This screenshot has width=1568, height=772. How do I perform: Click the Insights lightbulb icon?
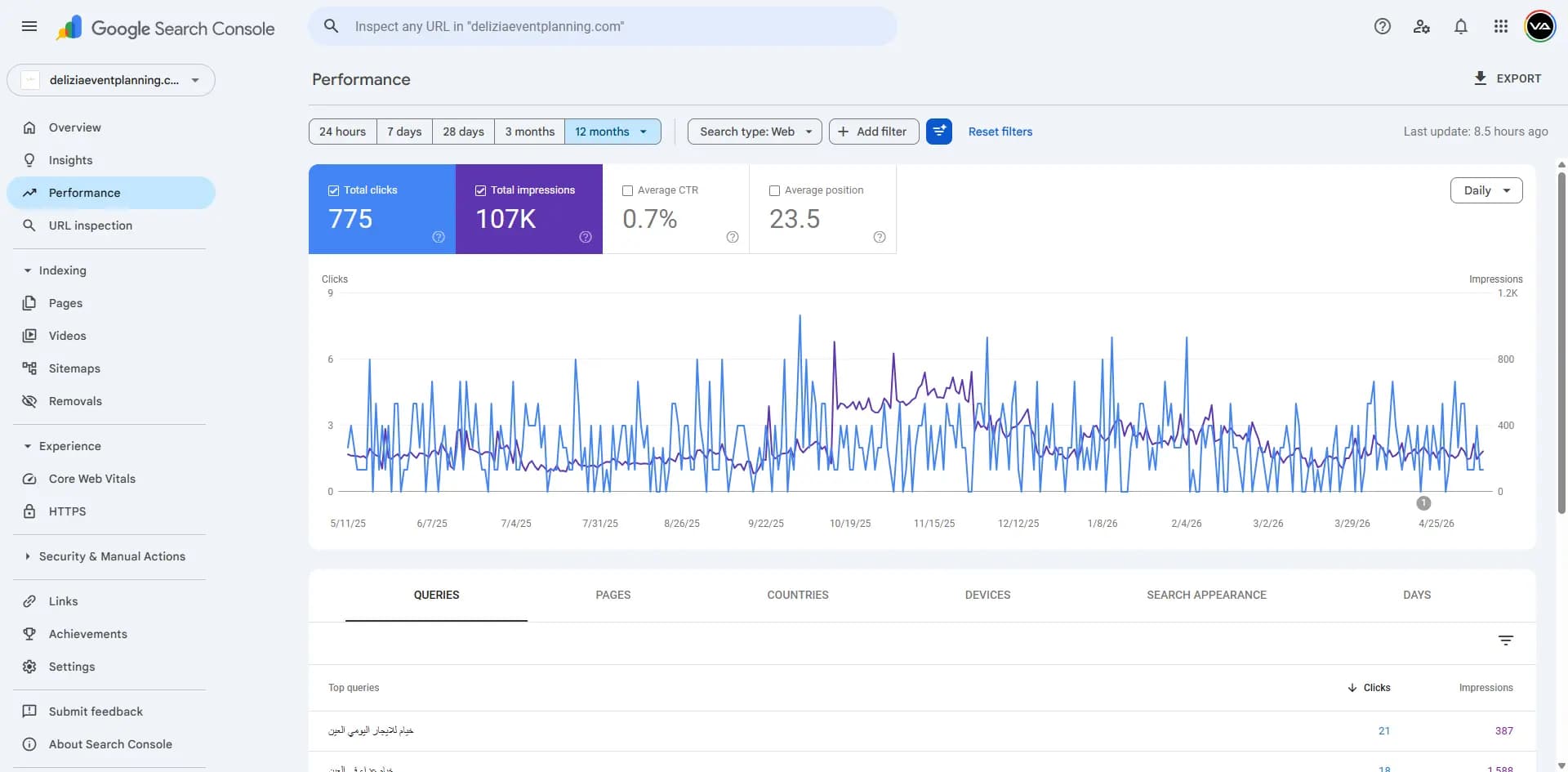pos(29,160)
